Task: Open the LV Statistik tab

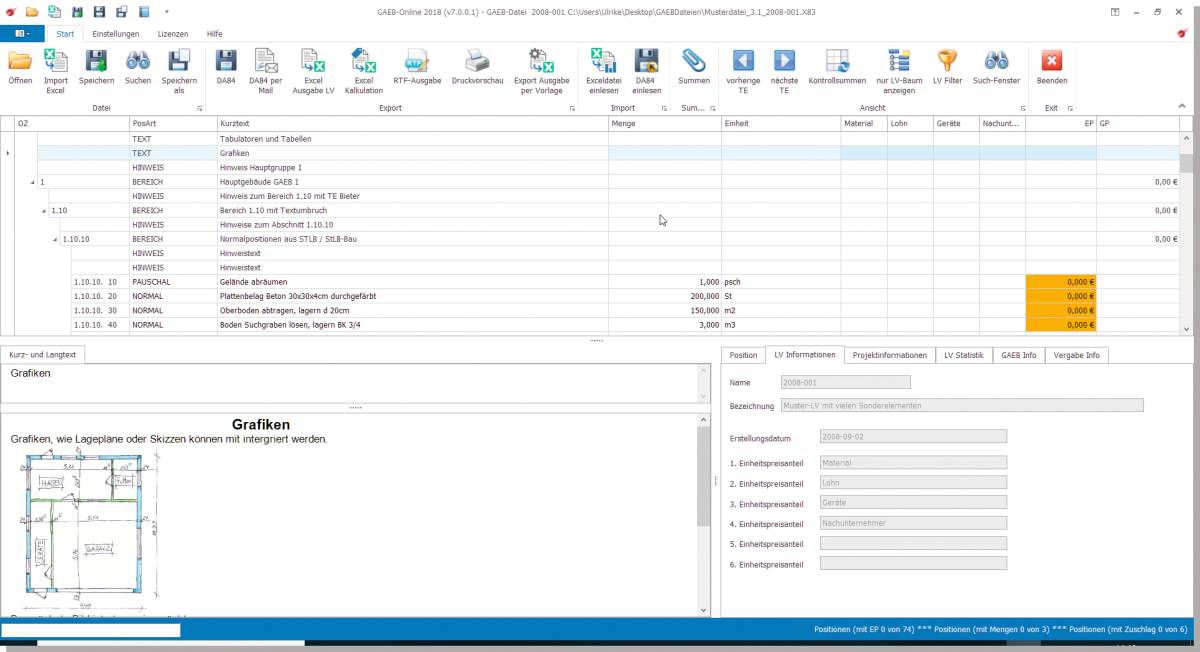Action: 964,355
